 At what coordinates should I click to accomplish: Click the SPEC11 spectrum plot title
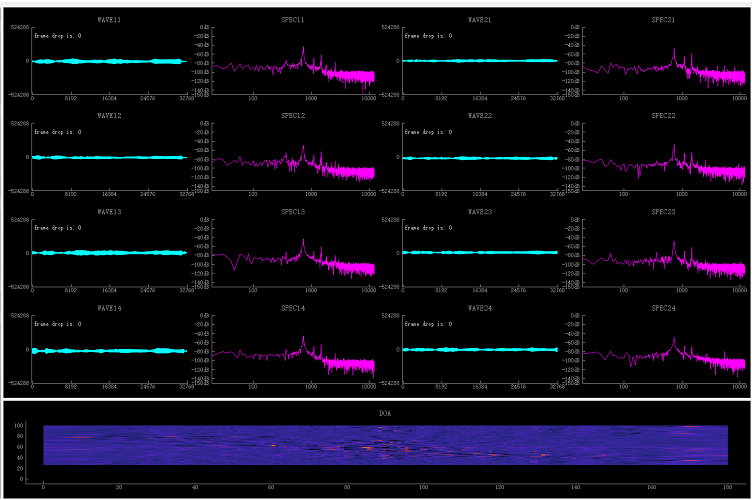292,19
